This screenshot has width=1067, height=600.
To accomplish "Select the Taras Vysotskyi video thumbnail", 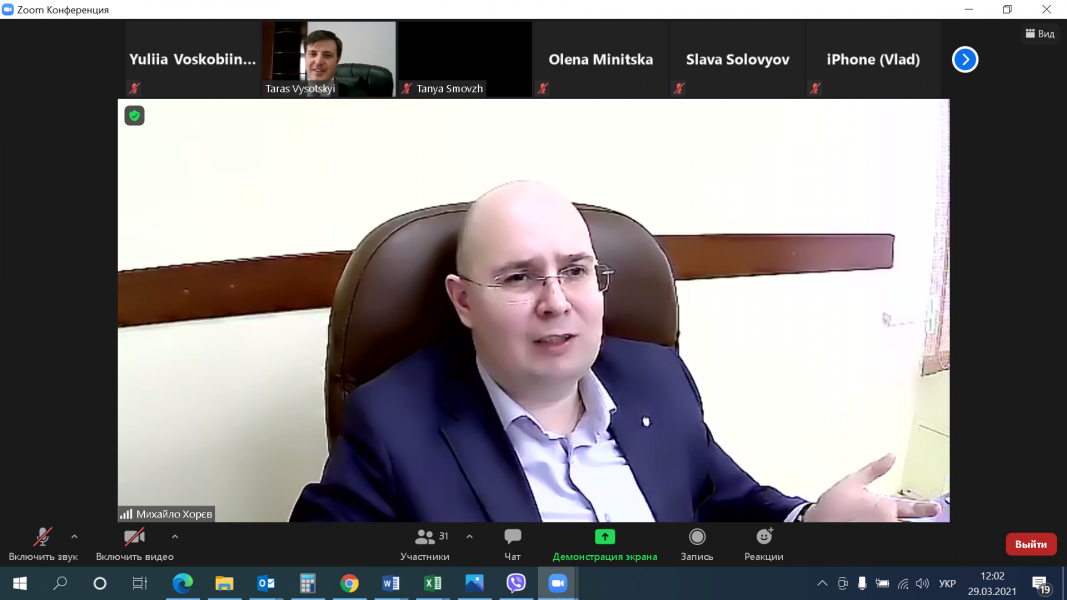I will (x=329, y=59).
